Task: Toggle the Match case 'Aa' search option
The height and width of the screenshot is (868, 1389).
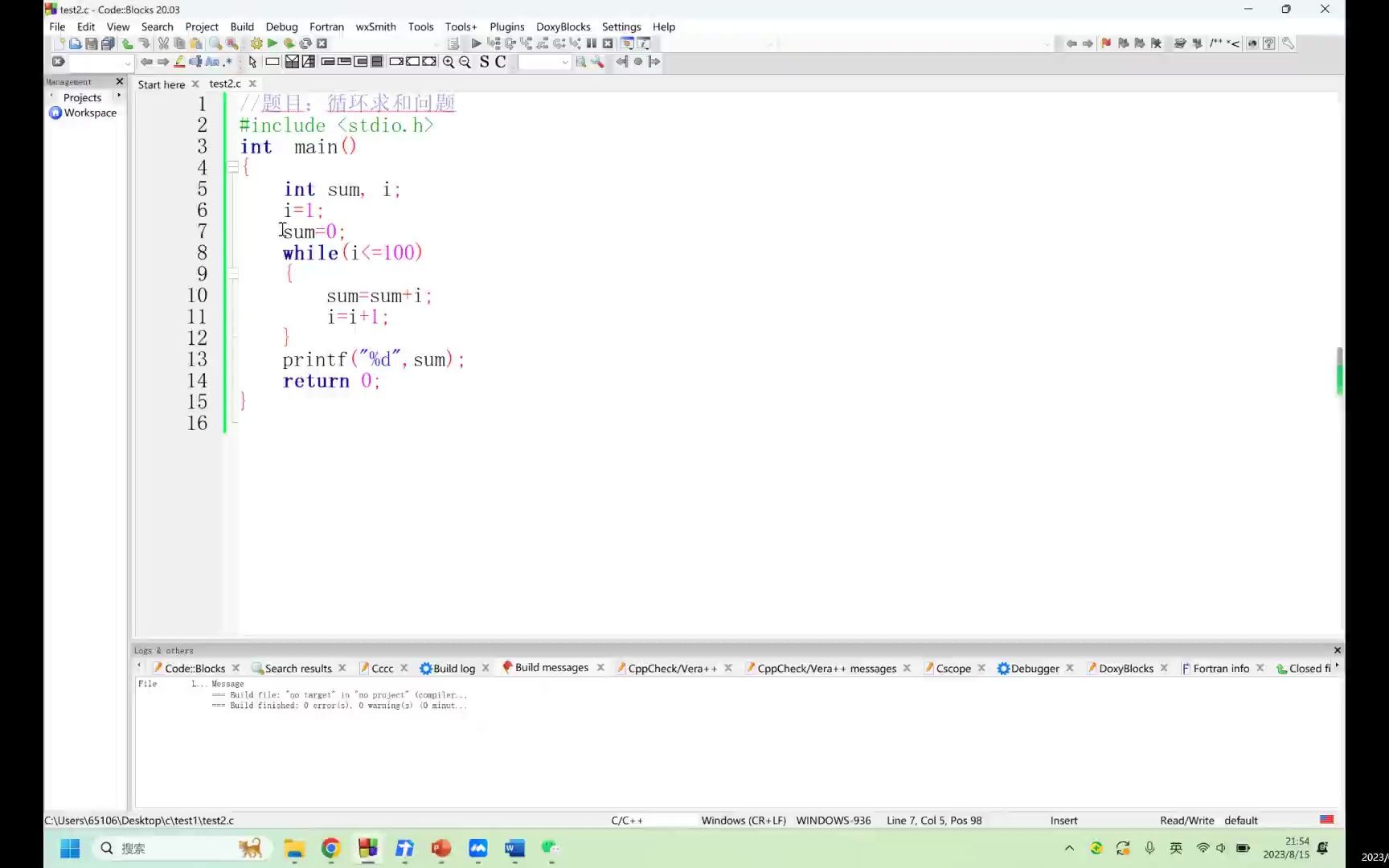Action: 212,62
